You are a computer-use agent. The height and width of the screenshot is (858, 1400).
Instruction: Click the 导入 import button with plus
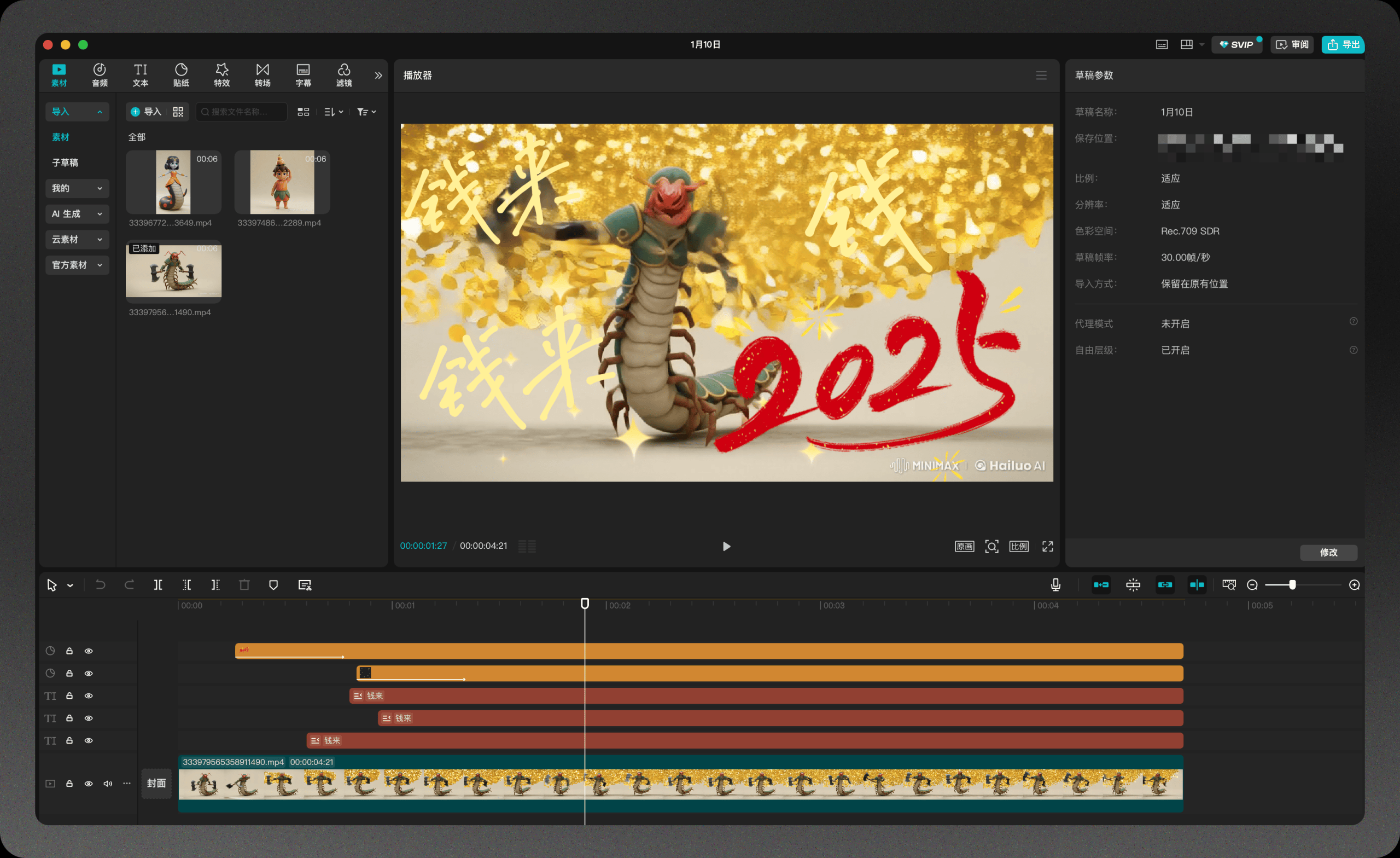point(147,112)
